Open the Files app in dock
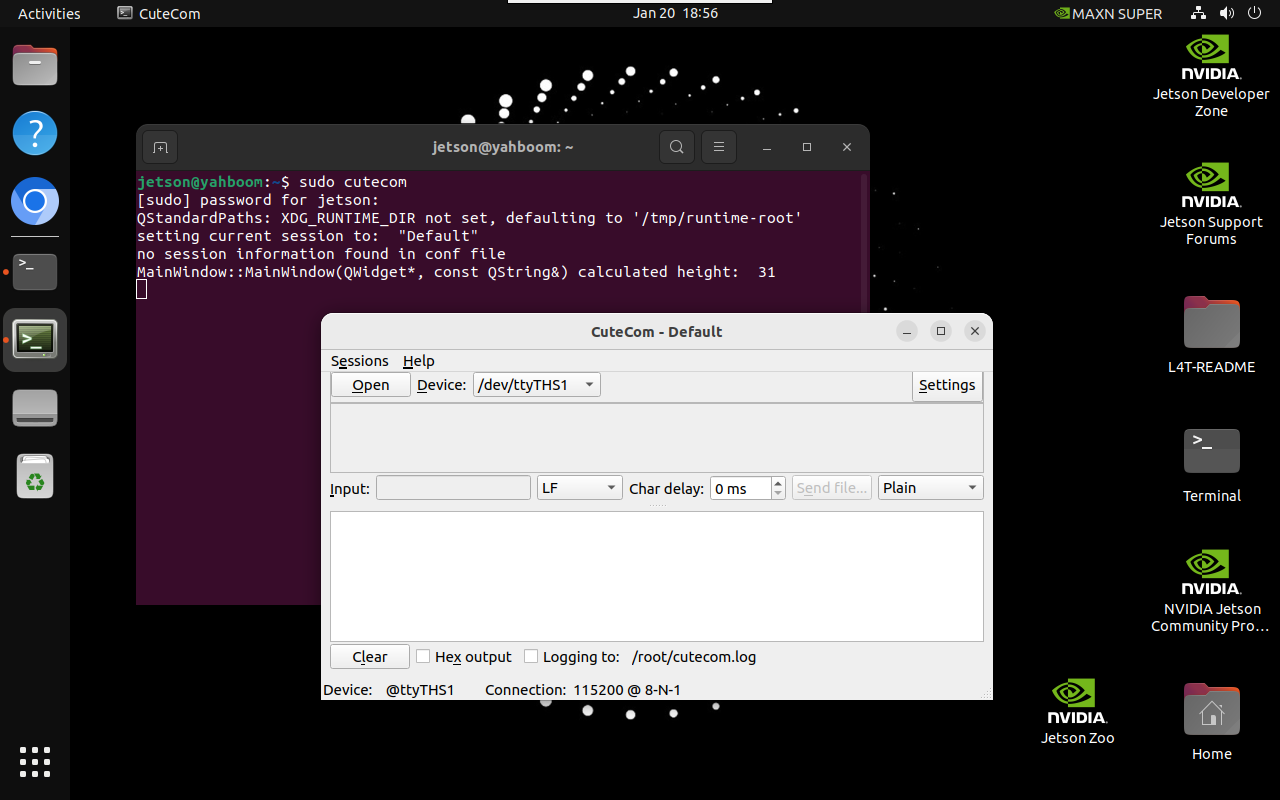The image size is (1280, 800). pyautogui.click(x=35, y=65)
